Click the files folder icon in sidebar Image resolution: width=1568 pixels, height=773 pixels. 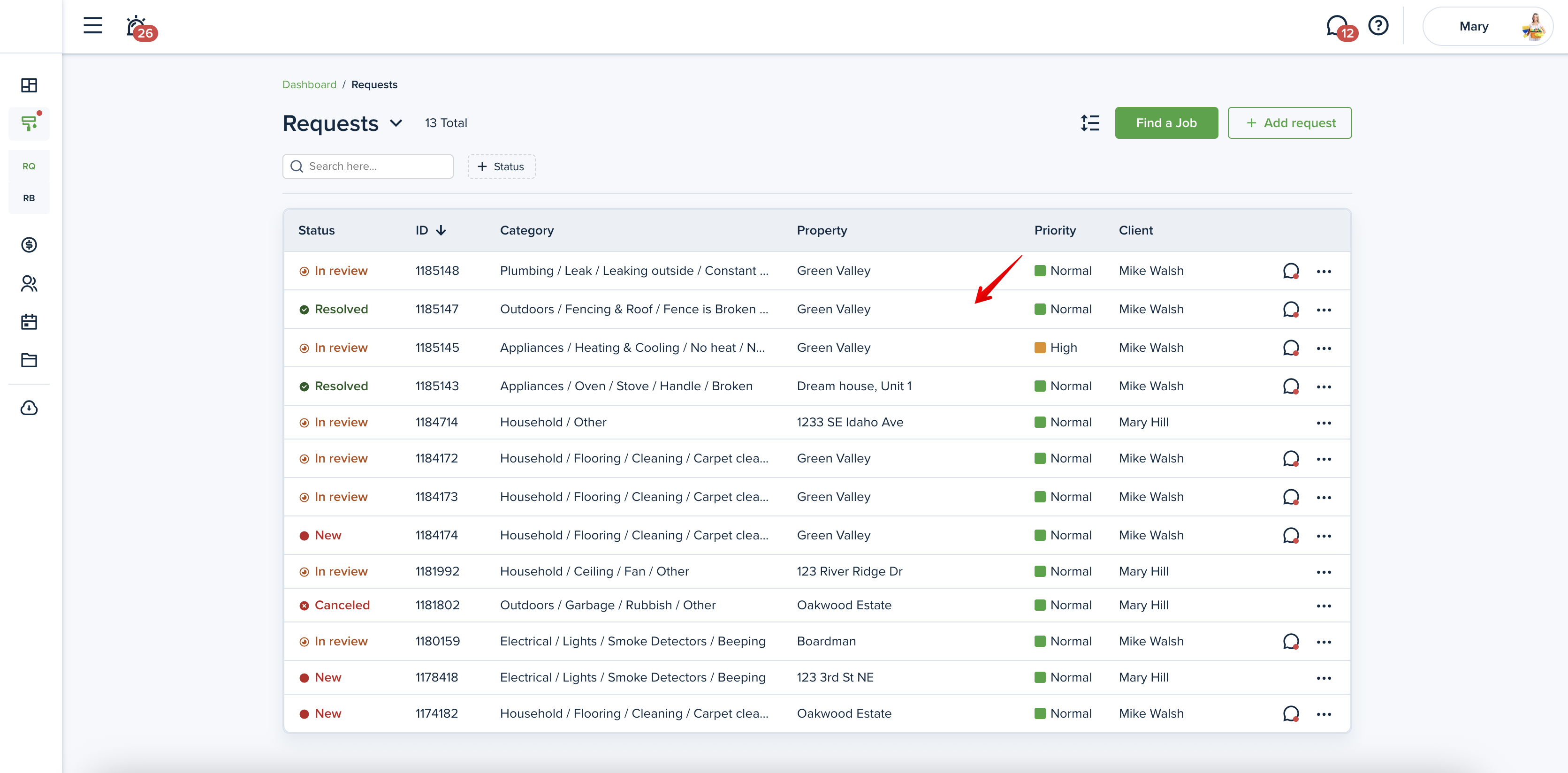pos(29,360)
